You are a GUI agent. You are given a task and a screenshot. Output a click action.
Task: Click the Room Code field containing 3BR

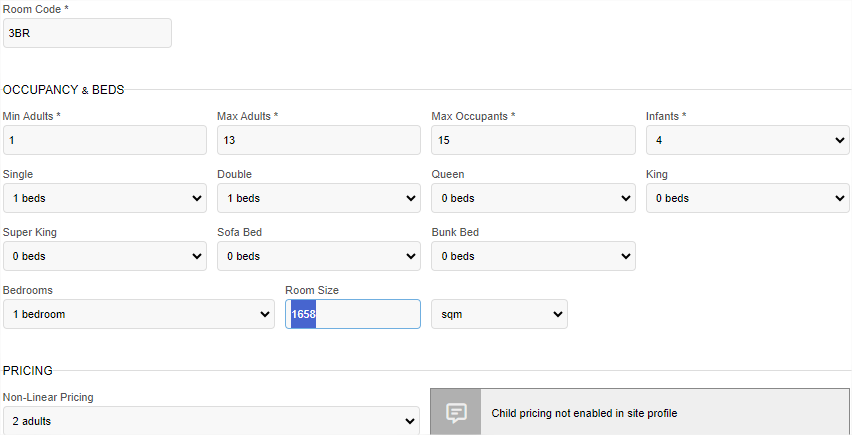(87, 33)
